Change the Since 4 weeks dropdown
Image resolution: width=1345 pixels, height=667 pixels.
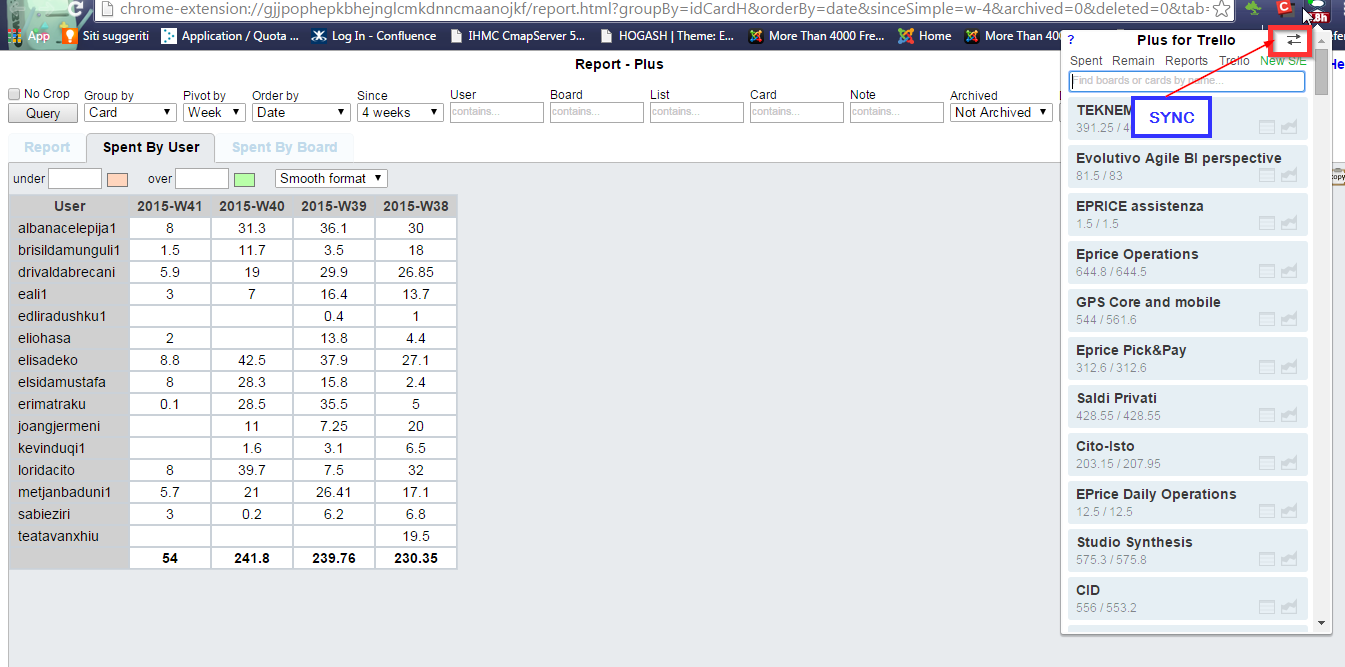tap(400, 113)
